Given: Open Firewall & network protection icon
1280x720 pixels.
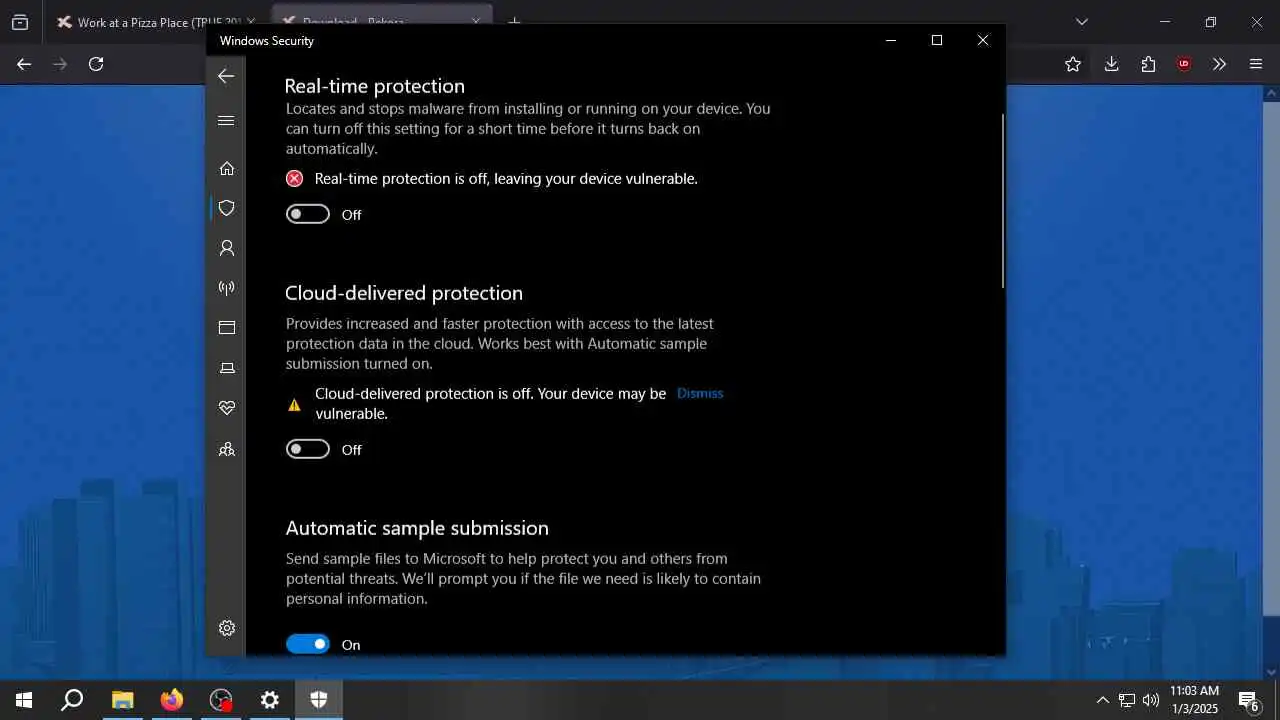Looking at the screenshot, I should [x=227, y=288].
